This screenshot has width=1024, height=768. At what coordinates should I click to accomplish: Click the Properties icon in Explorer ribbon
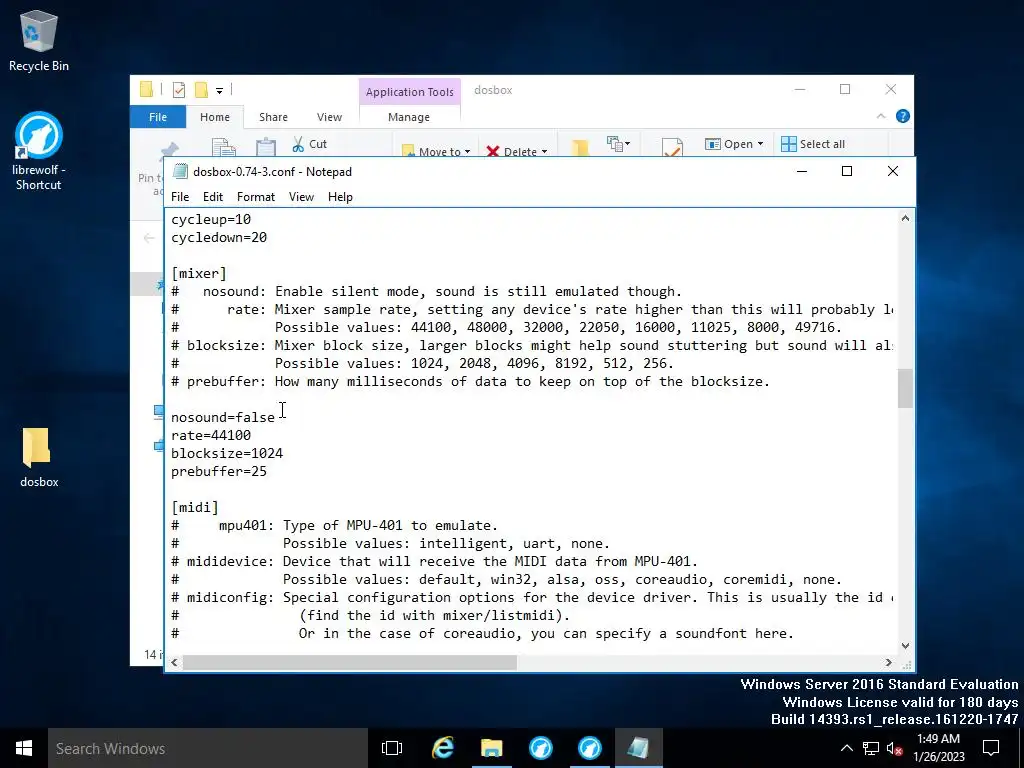[672, 147]
